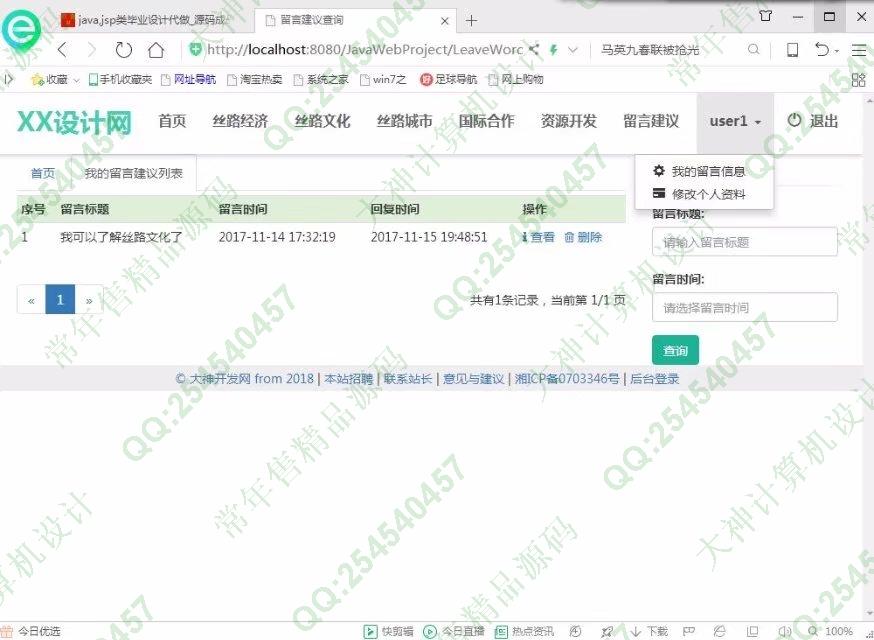Click the 退出 logout link
This screenshot has width=874, height=640.
pos(812,121)
